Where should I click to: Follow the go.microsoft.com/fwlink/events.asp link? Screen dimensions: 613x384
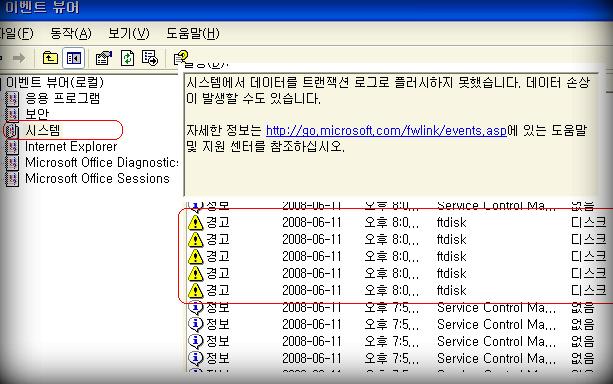pos(386,130)
